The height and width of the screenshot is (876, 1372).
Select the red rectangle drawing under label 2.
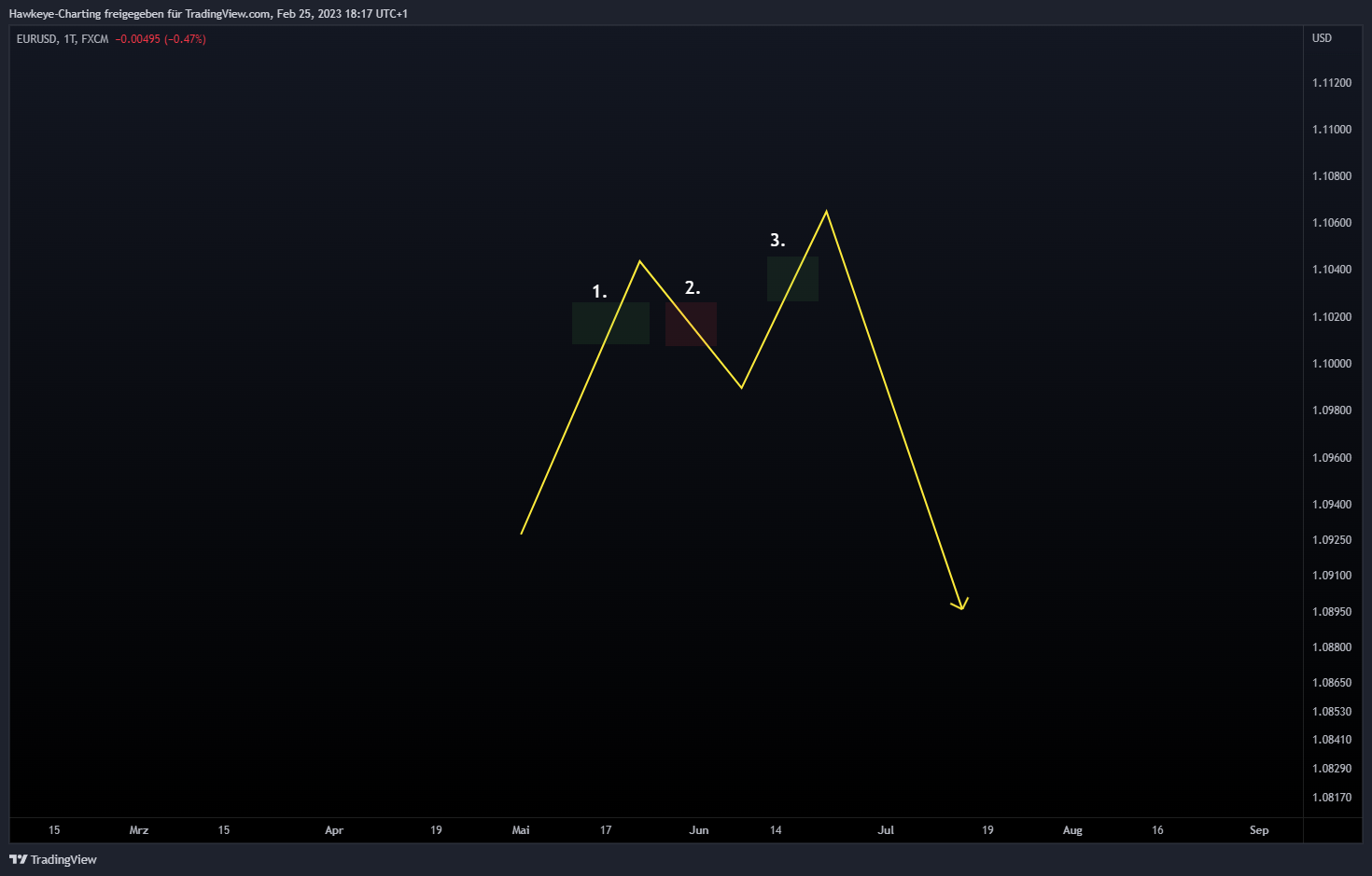point(691,324)
